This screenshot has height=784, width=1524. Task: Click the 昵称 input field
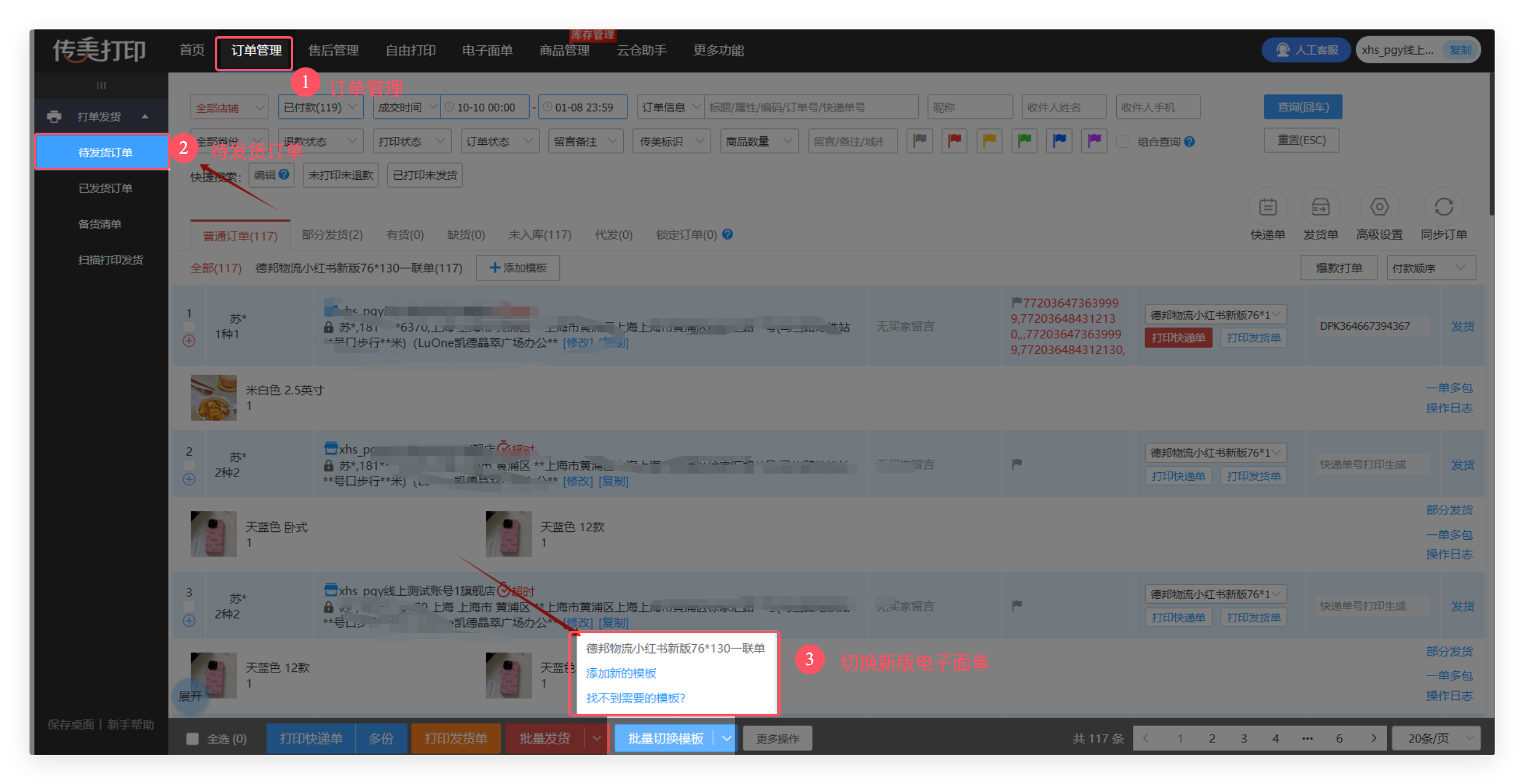970,107
